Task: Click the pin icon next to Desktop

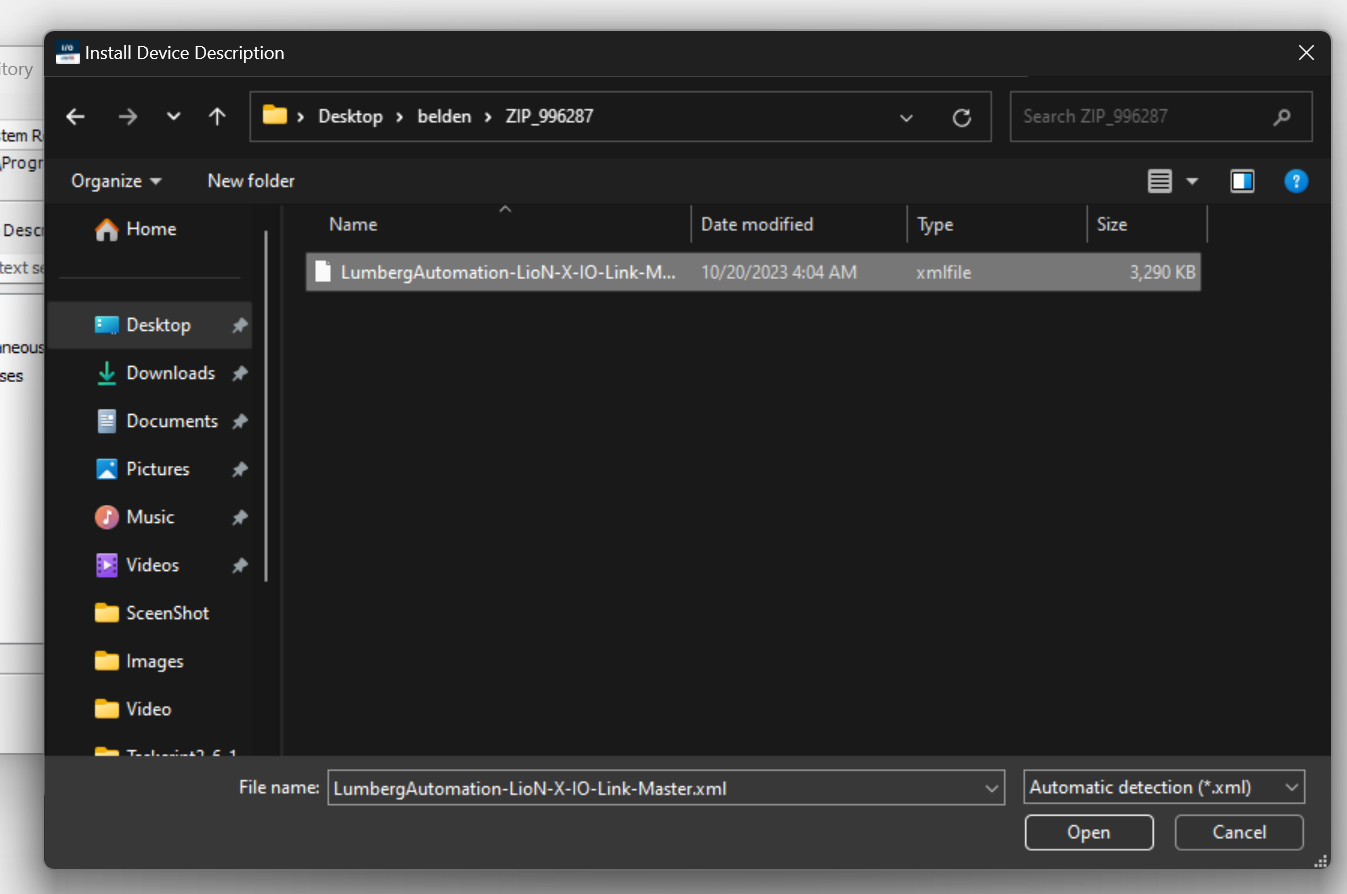Action: point(239,325)
